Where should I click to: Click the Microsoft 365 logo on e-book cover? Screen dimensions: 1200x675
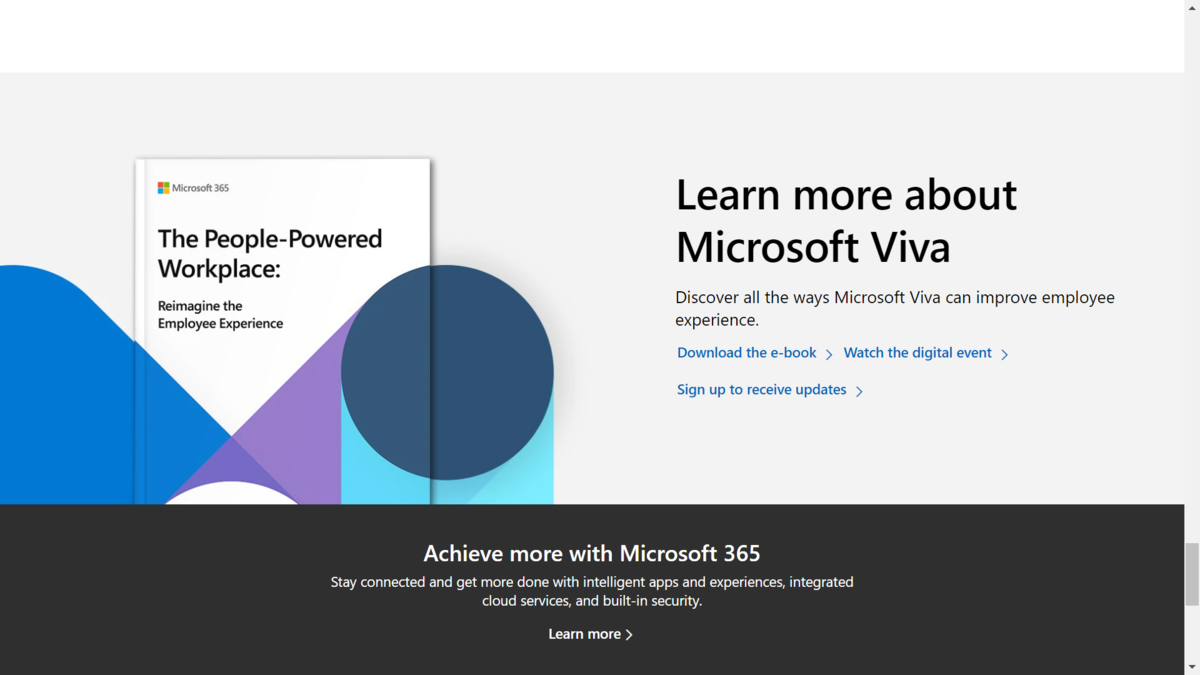(193, 187)
